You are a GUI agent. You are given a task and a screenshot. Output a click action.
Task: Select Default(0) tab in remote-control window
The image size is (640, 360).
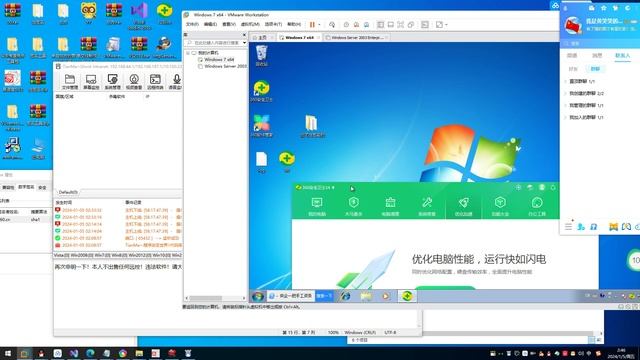[68, 192]
